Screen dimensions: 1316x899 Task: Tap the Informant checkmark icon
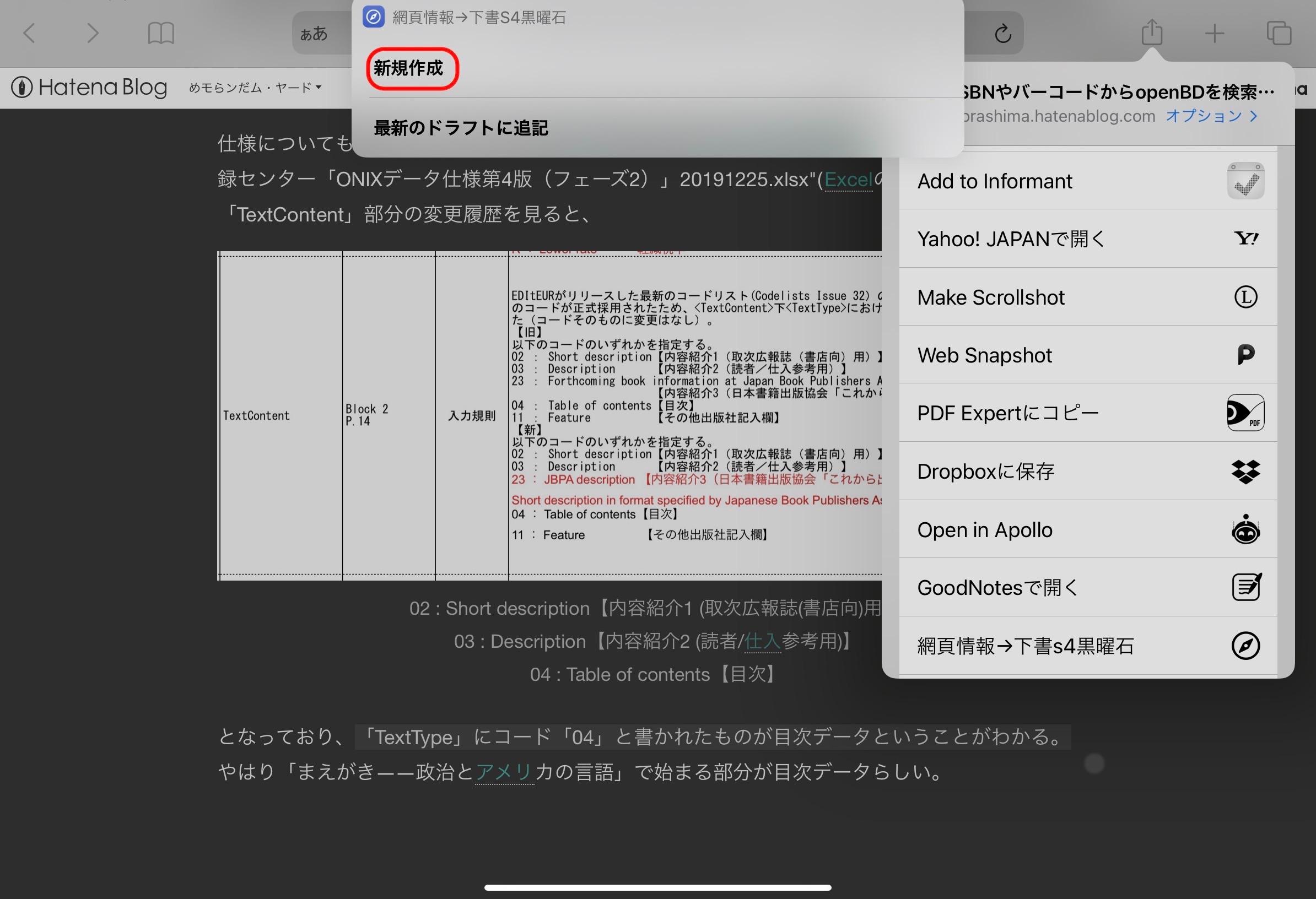(x=1245, y=181)
